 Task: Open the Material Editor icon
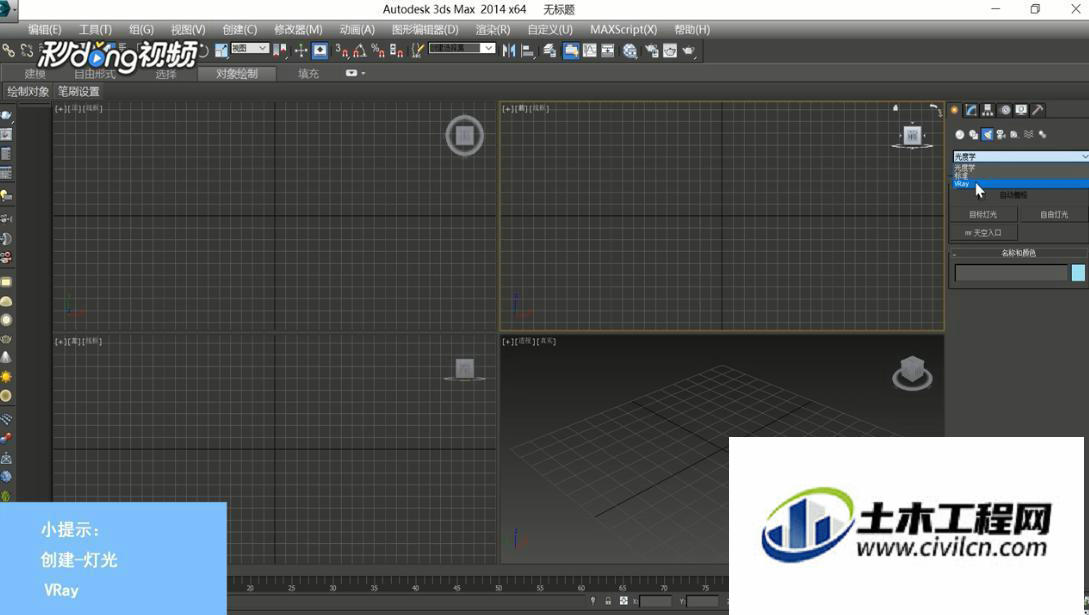(630, 51)
